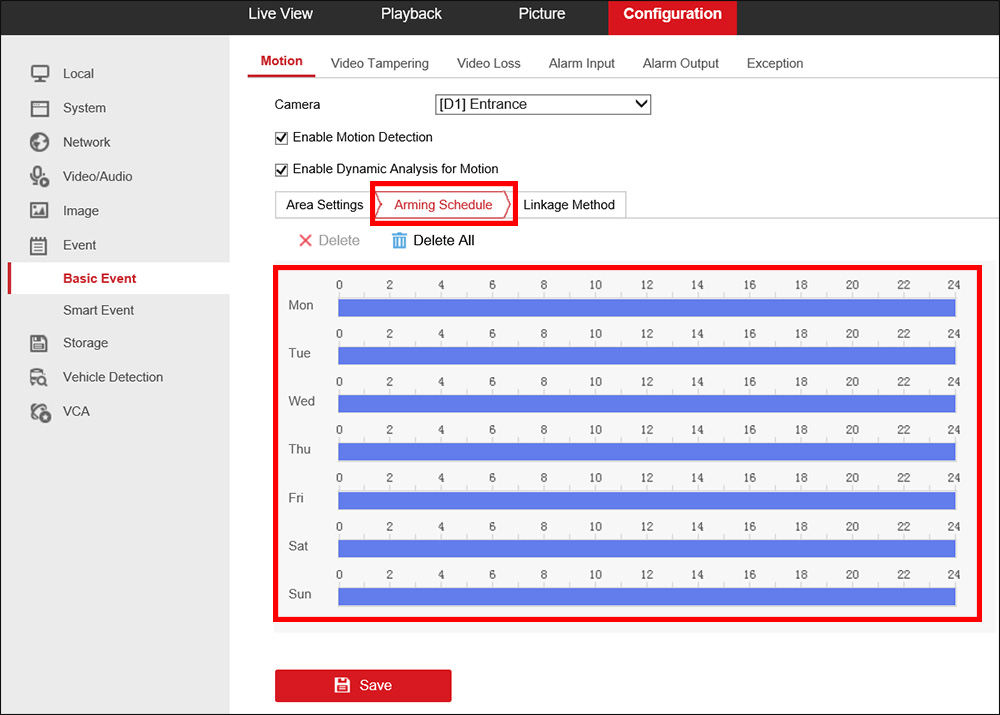
Task: Select Friday's blue schedule bar
Action: [647, 500]
